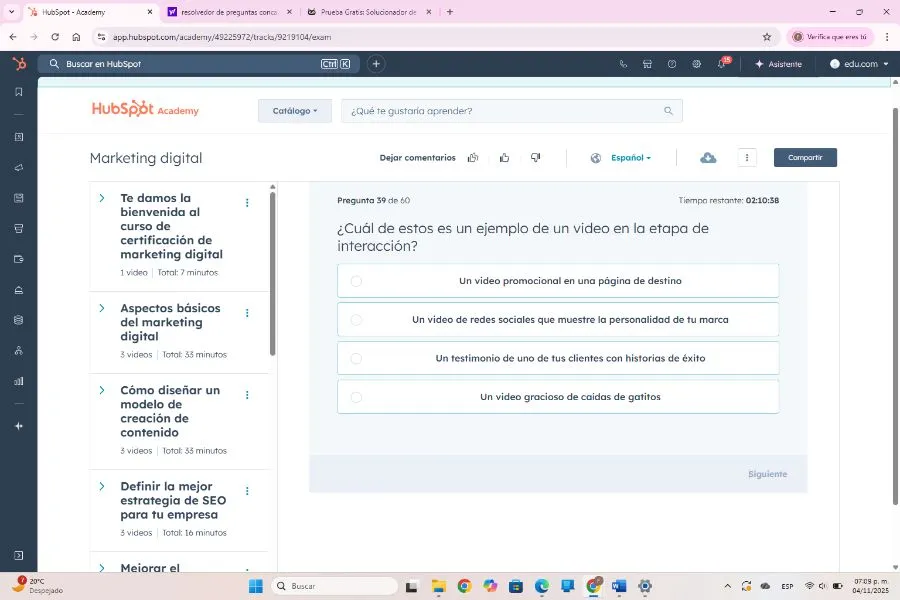
Task: Open the Español language dropdown
Action: [630, 158]
